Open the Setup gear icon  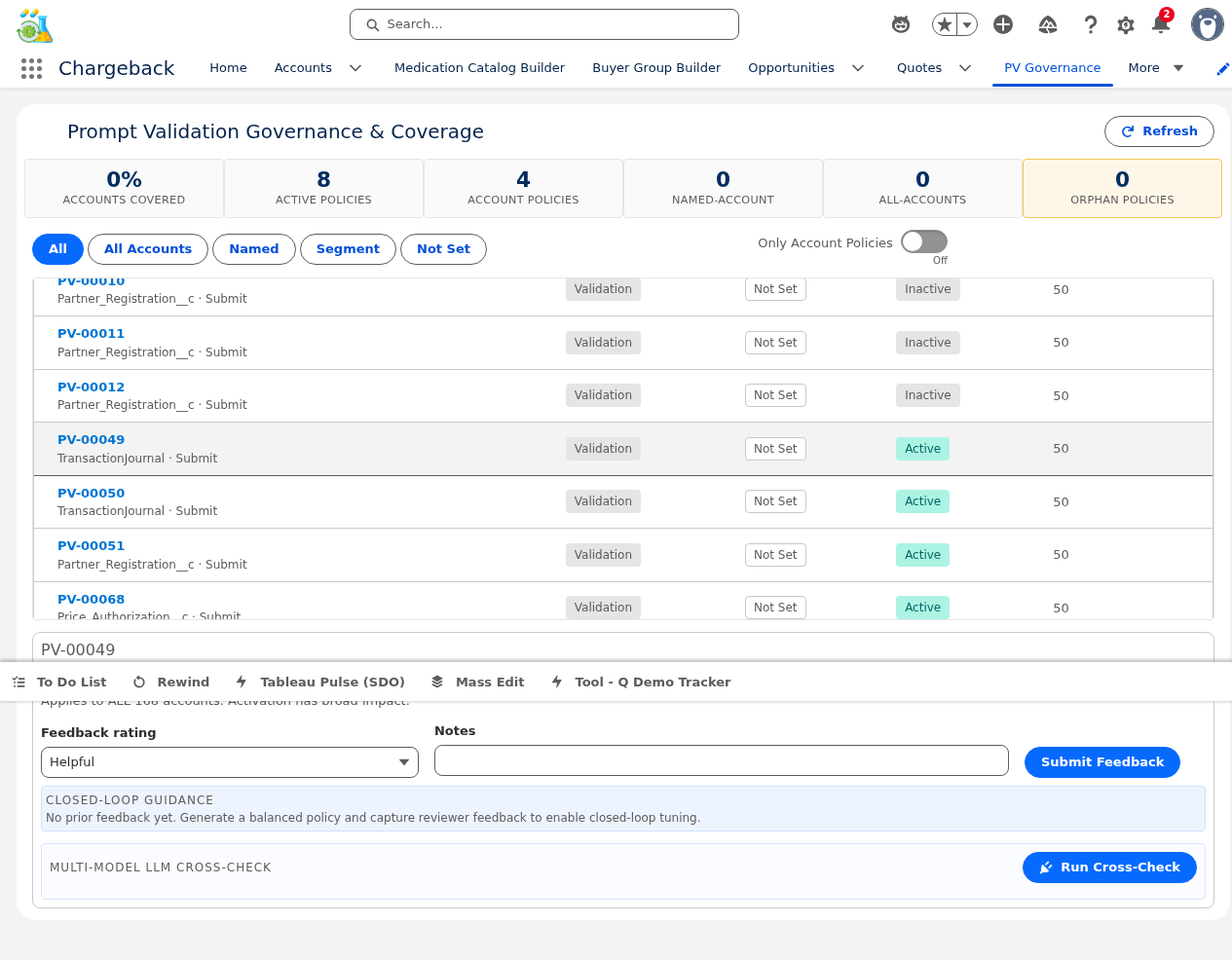coord(1126,24)
